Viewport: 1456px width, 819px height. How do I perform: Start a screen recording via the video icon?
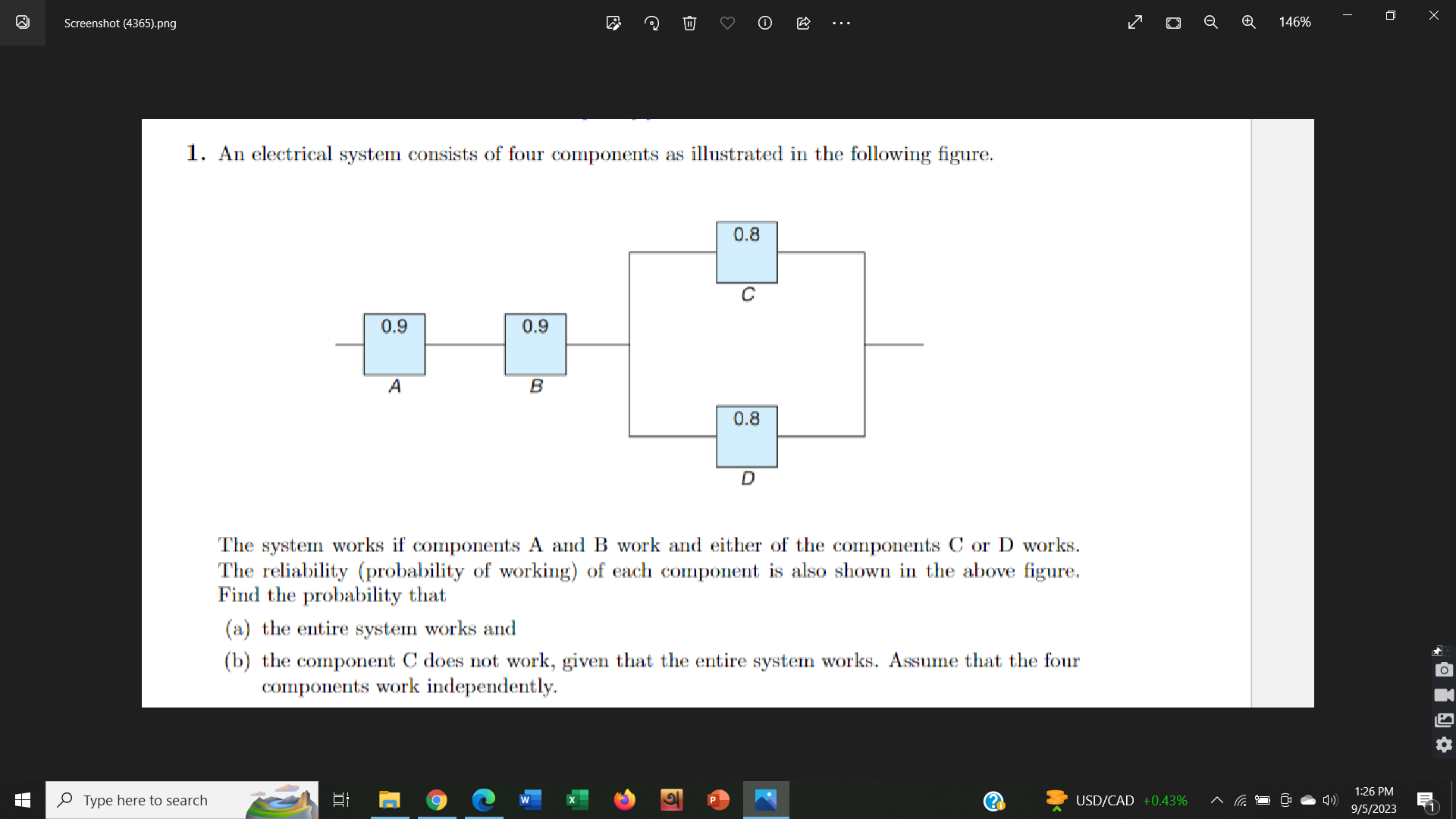[1444, 695]
